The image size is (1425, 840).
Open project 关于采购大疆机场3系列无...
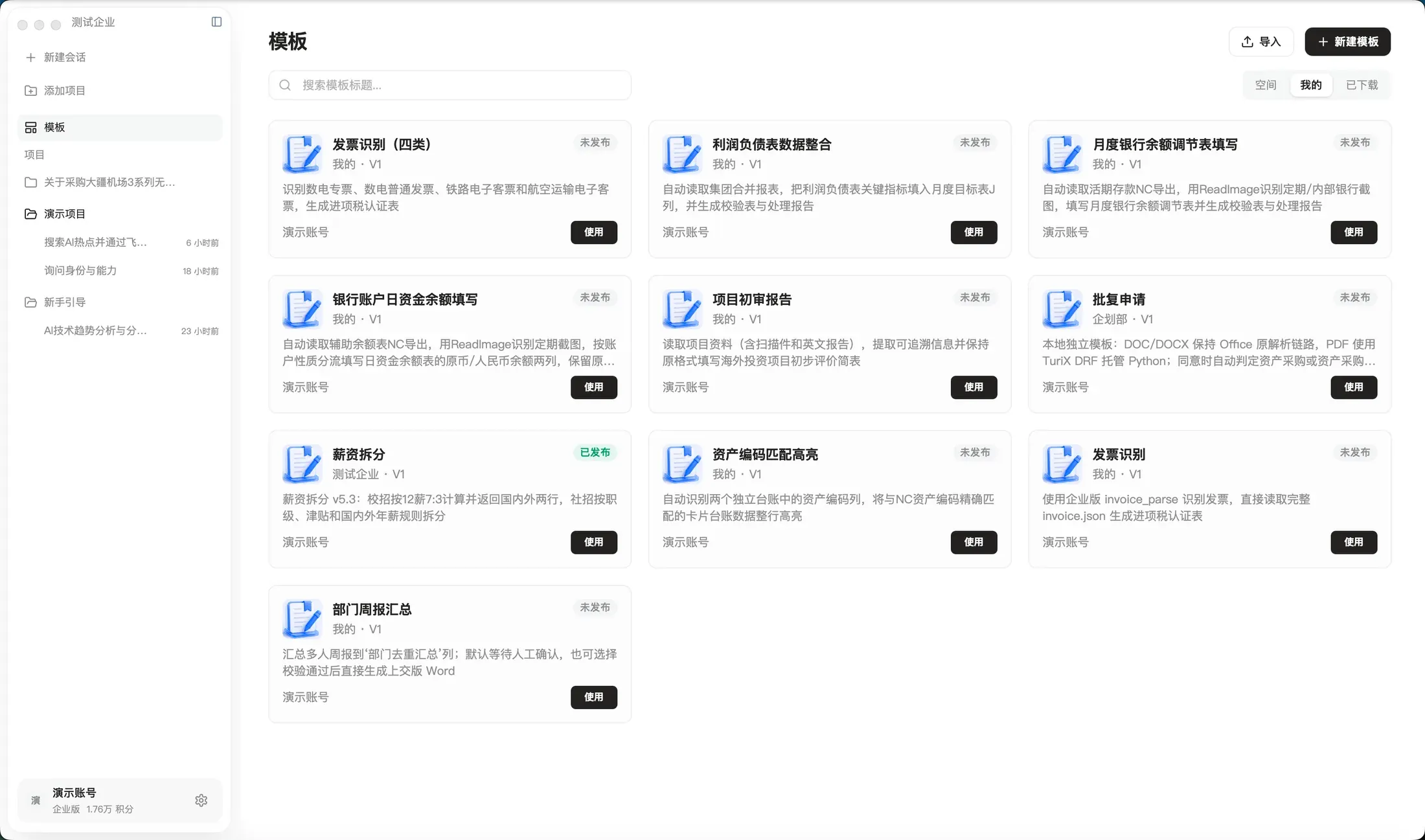tap(120, 183)
